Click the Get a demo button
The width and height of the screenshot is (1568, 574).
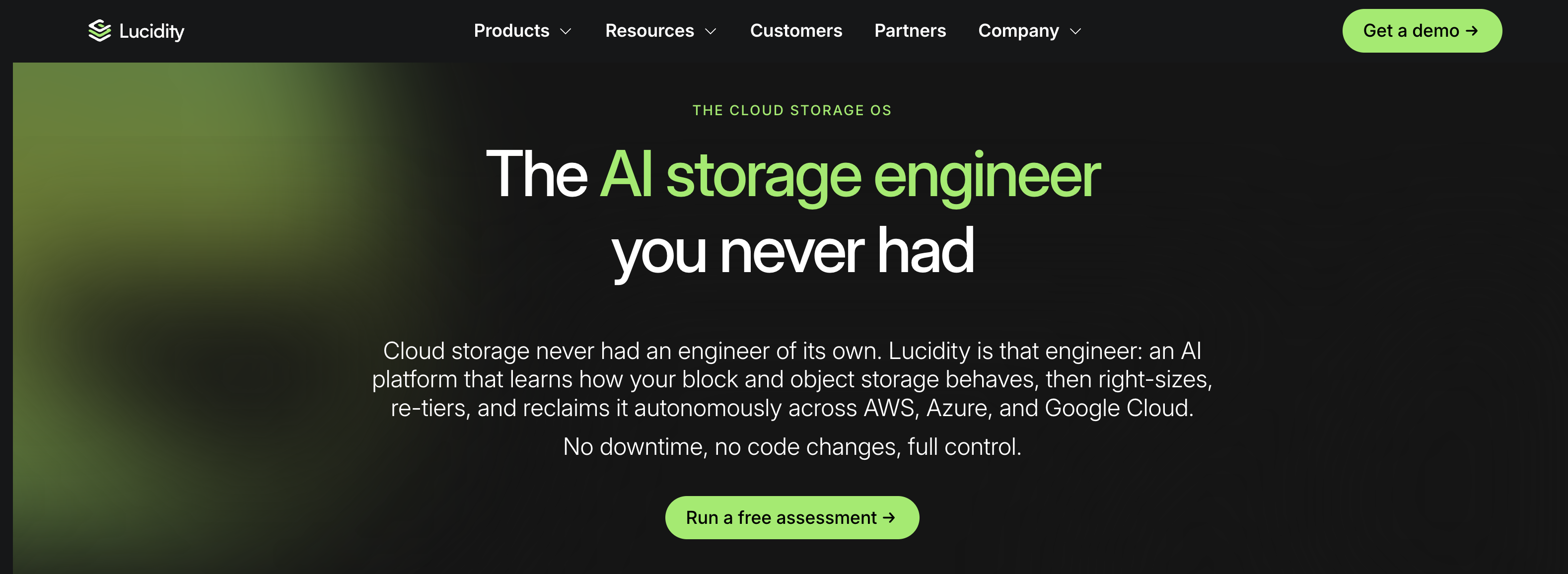point(1422,30)
